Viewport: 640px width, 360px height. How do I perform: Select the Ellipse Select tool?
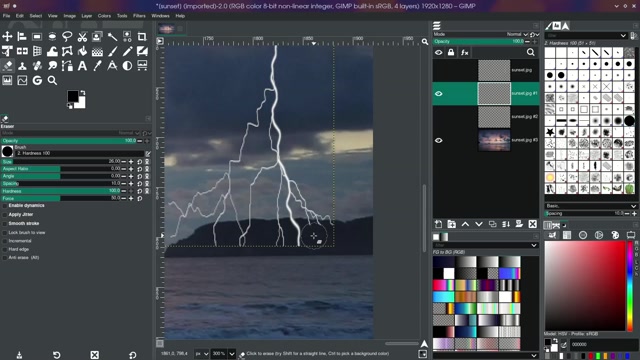click(x=52, y=37)
